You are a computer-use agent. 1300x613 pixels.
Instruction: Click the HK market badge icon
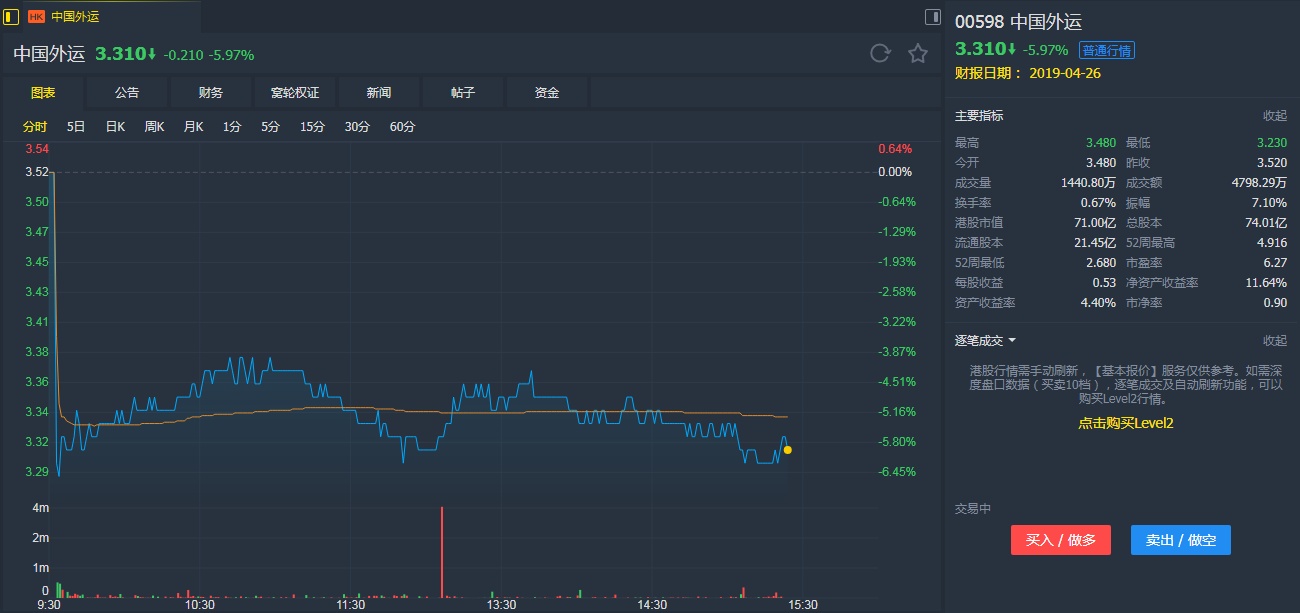[x=36, y=17]
